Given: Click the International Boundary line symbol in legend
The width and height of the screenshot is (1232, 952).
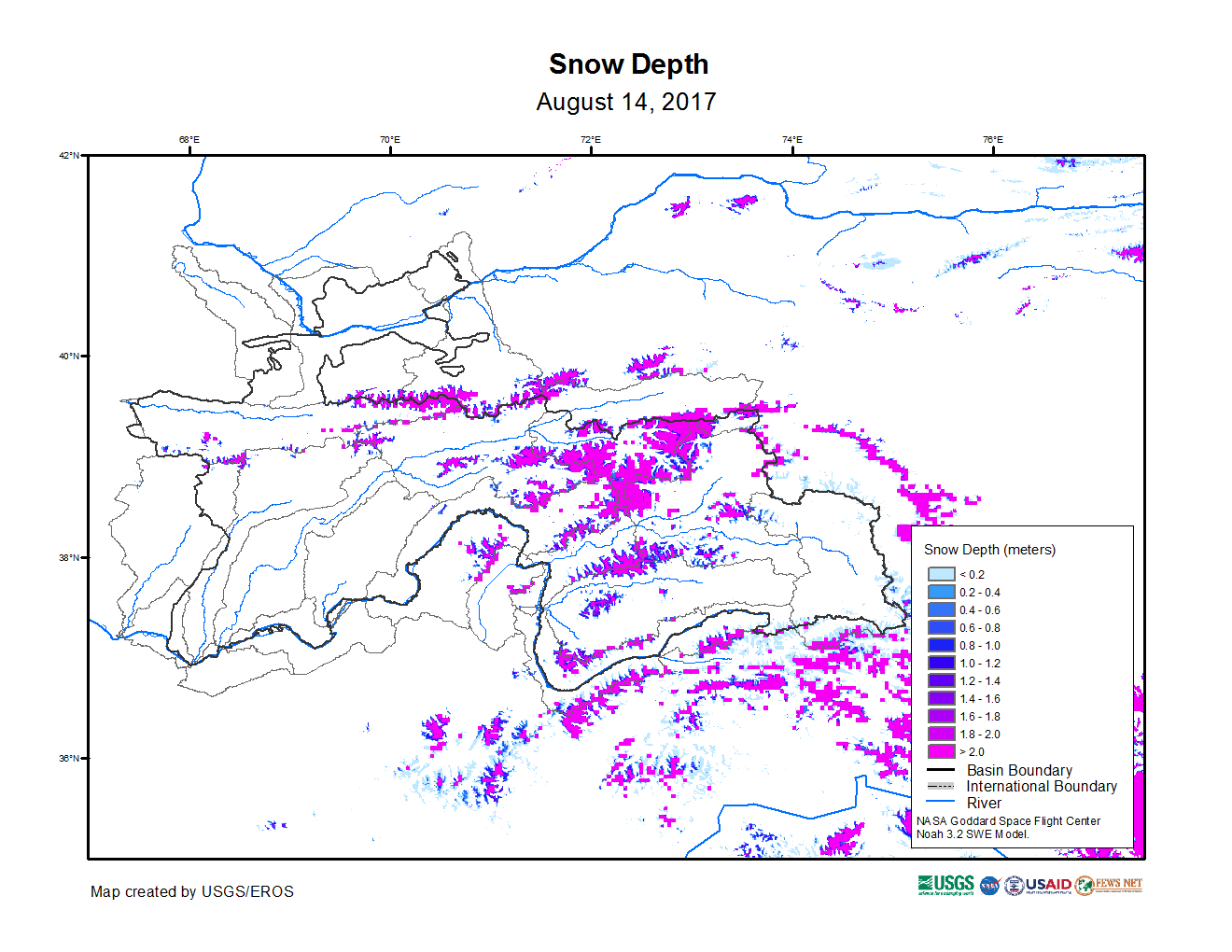Looking at the screenshot, I should coord(941,786).
